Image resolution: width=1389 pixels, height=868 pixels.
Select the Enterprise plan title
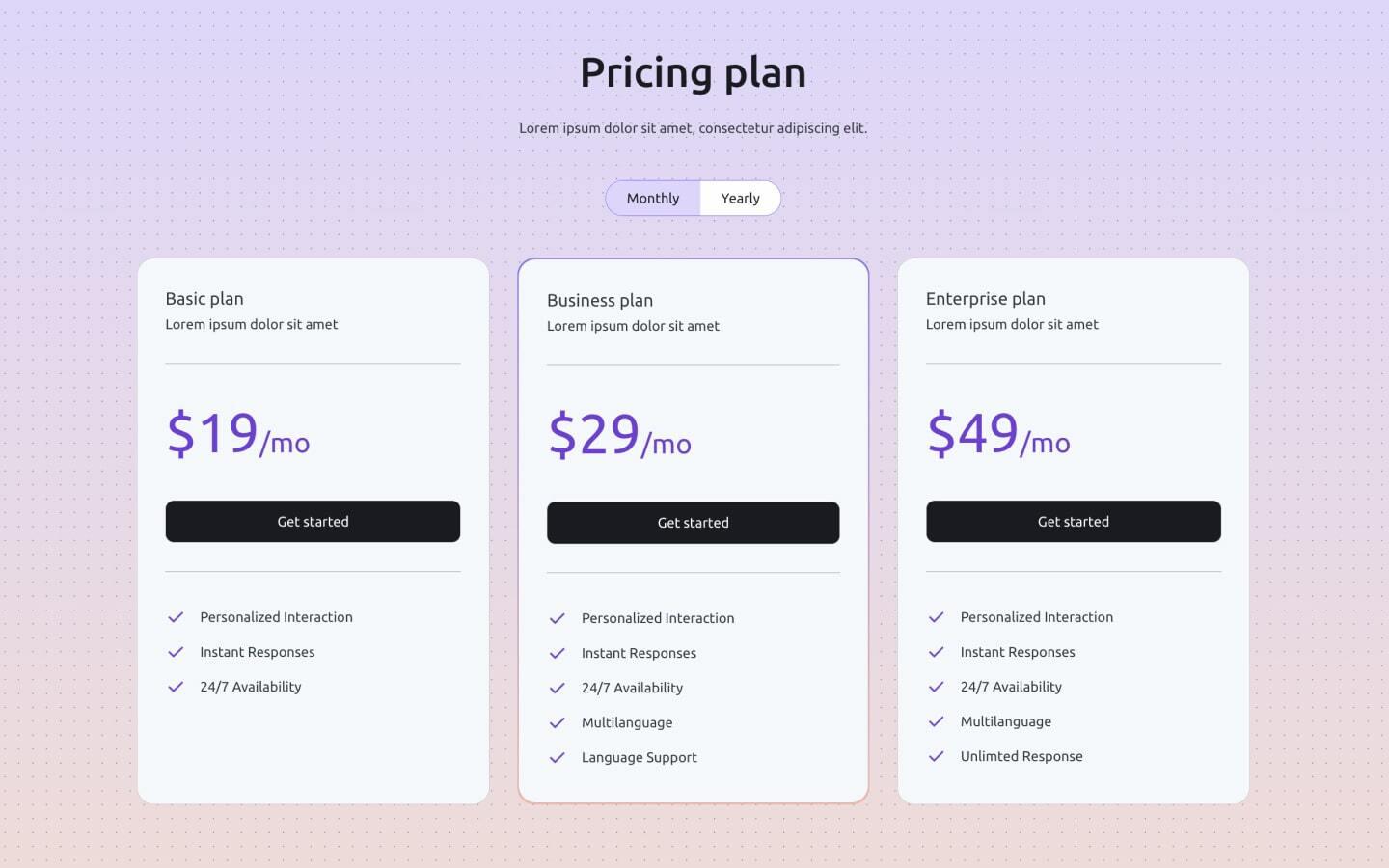(986, 299)
